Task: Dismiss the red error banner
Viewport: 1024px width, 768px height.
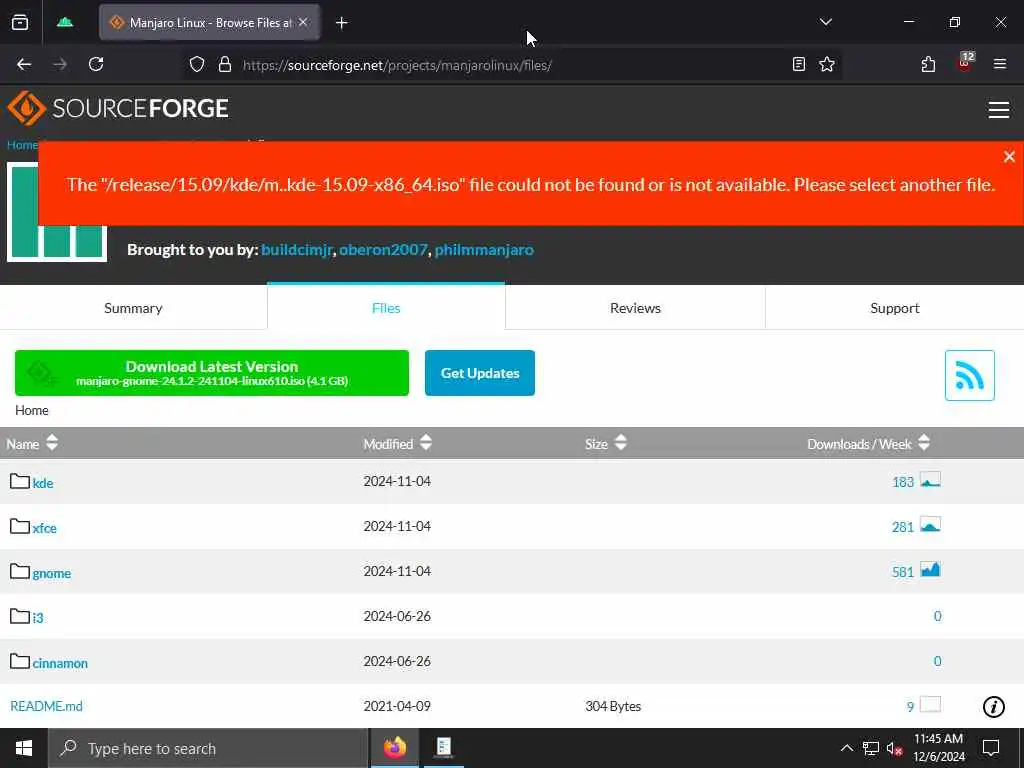Action: click(1009, 156)
